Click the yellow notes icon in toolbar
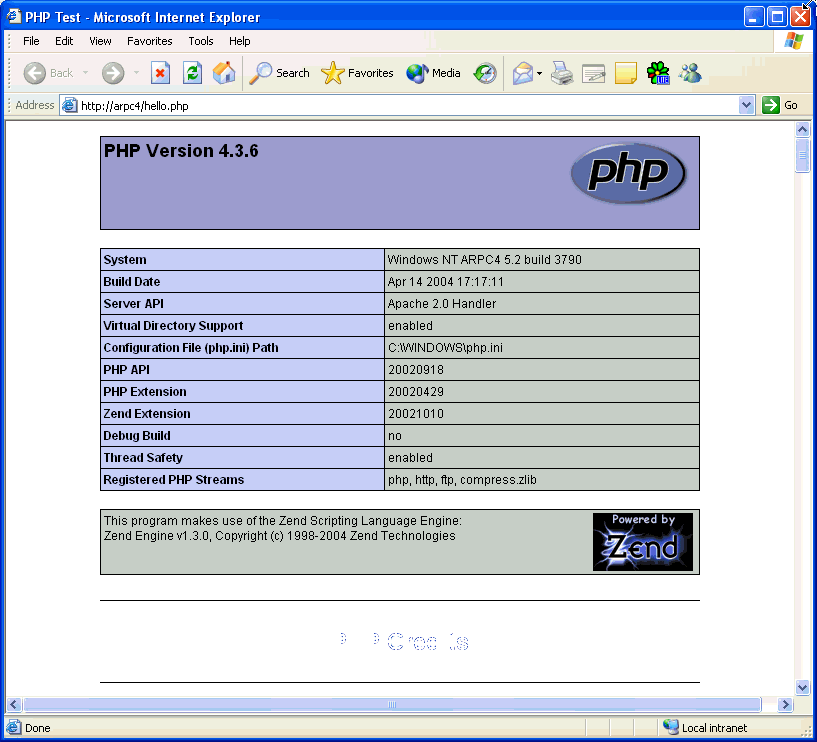This screenshot has width=817, height=742. tap(626, 73)
